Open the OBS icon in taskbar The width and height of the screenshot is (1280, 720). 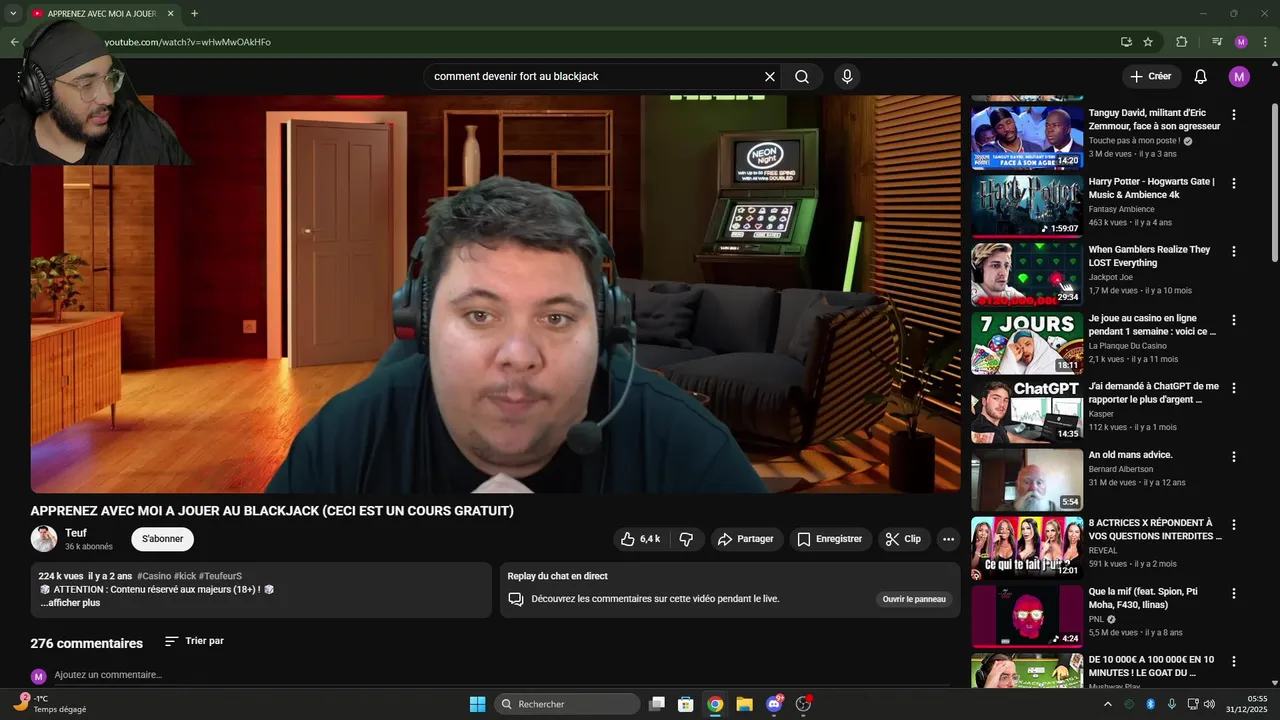coord(803,704)
